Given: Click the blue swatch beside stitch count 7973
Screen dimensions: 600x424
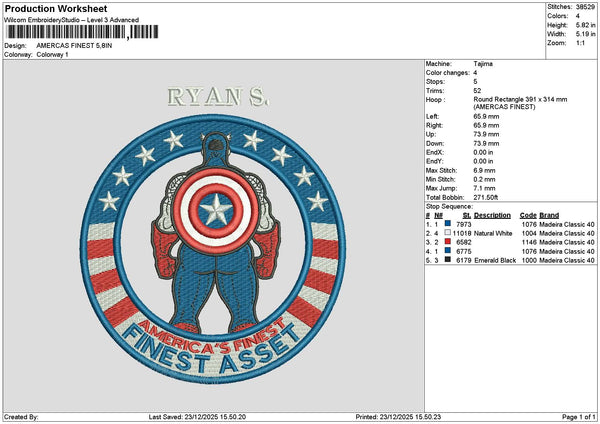Looking at the screenshot, I should [x=448, y=223].
